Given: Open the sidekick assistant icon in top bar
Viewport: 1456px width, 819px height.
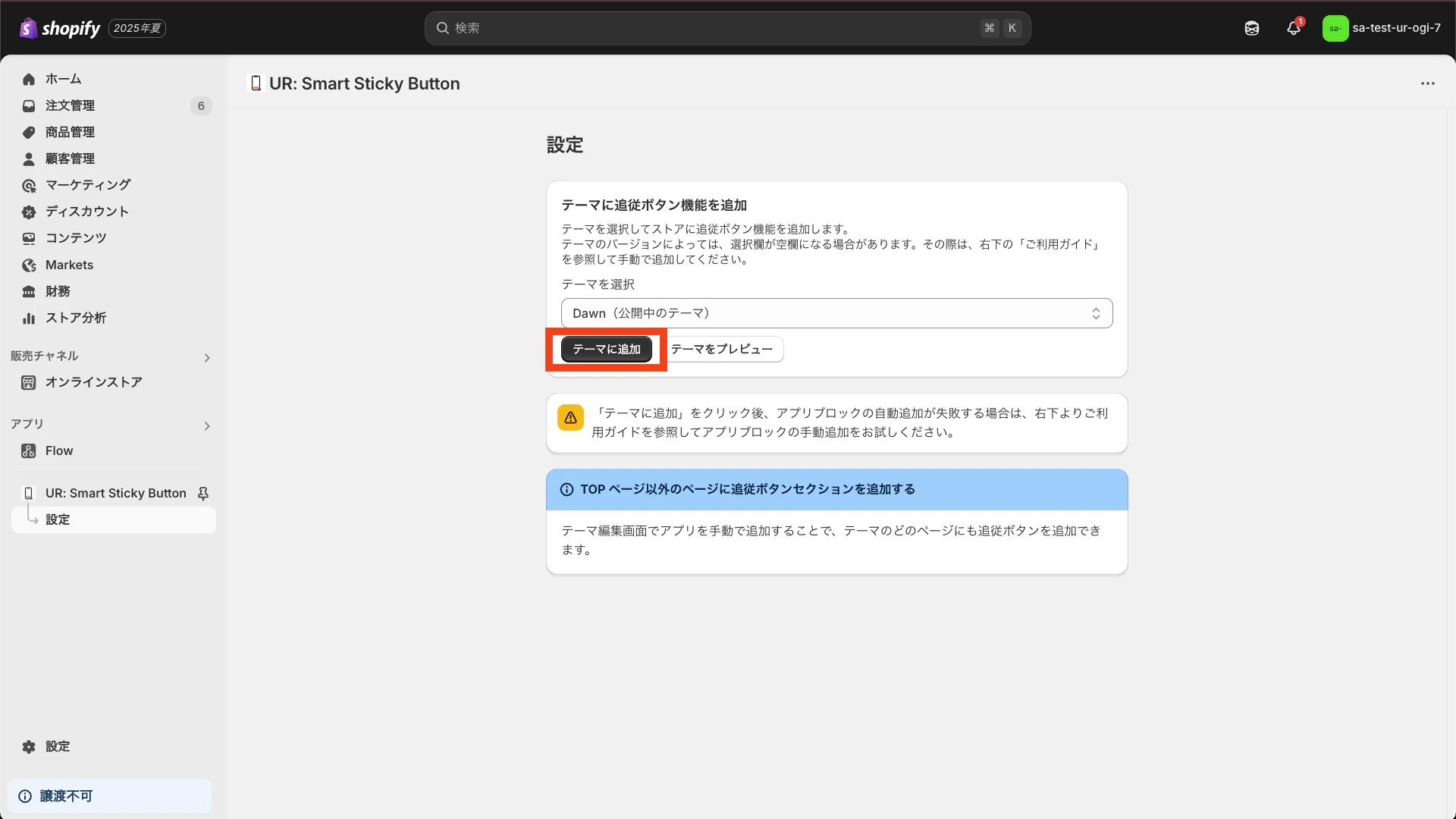Looking at the screenshot, I should point(1252,28).
